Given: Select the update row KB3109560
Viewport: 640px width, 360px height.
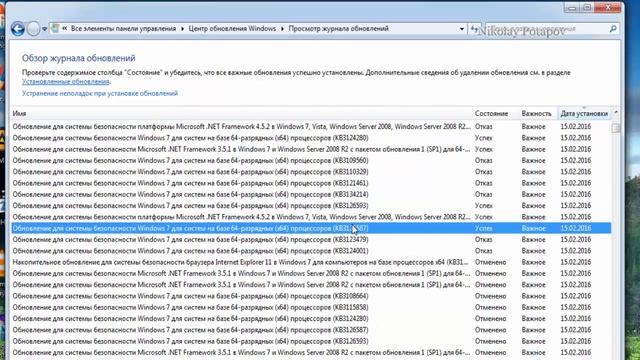Looking at the screenshot, I should 311,160.
